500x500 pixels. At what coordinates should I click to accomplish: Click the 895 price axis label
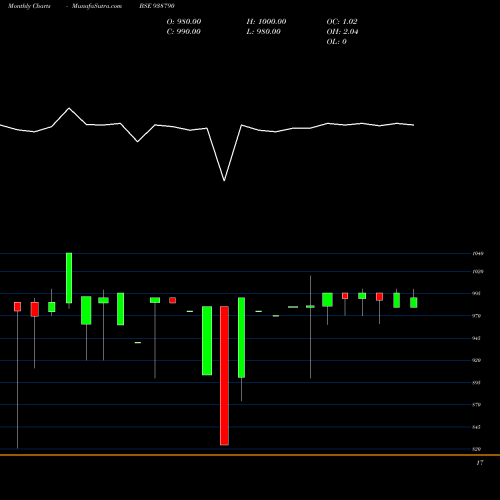(x=477, y=383)
